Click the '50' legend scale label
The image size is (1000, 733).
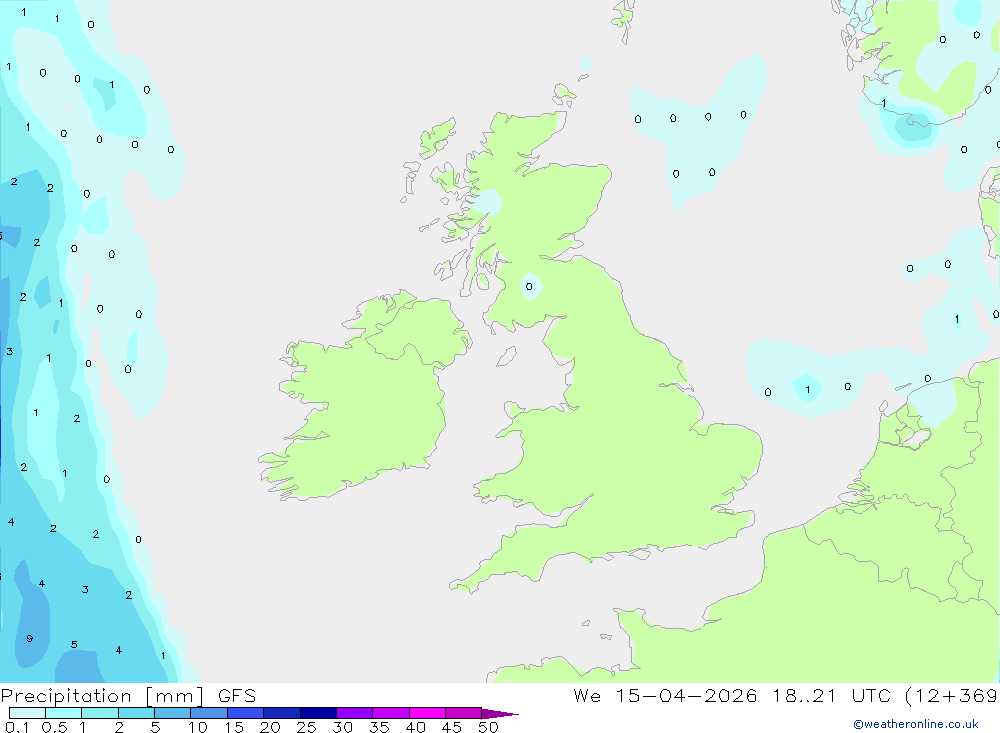(x=488, y=727)
